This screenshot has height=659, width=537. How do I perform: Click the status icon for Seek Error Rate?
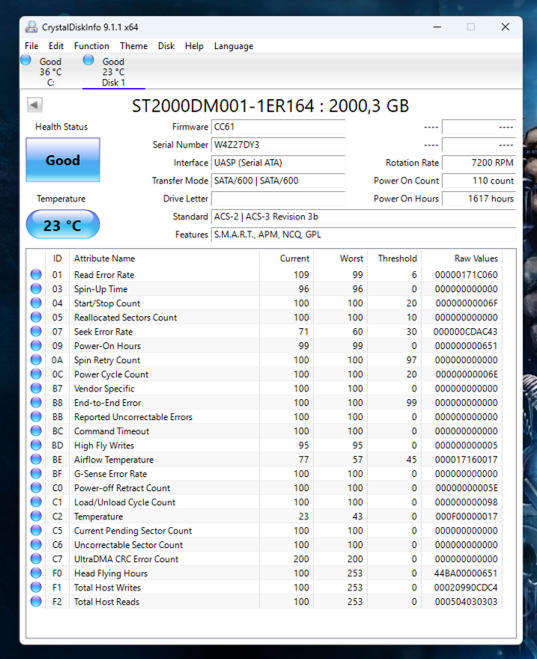coord(36,332)
